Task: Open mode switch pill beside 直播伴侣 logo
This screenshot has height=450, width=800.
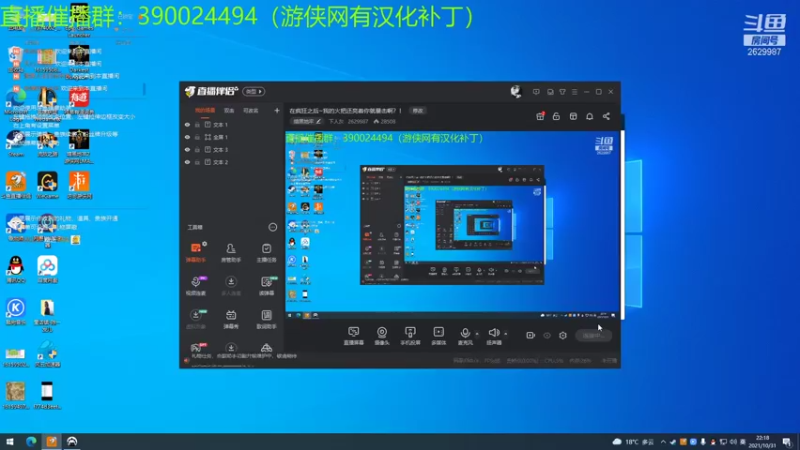Action: 254,92
